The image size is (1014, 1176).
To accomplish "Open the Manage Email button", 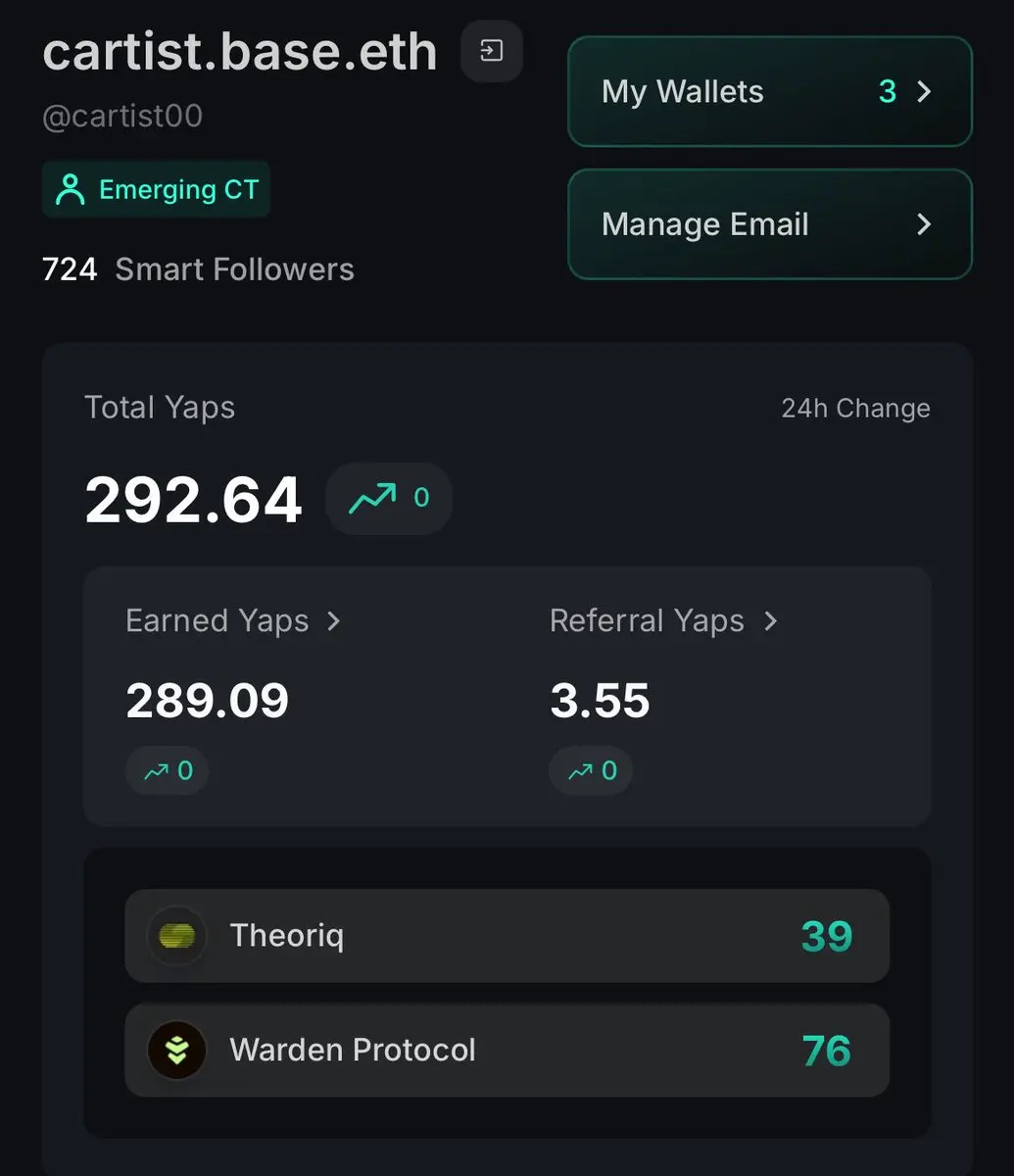I will tap(770, 224).
